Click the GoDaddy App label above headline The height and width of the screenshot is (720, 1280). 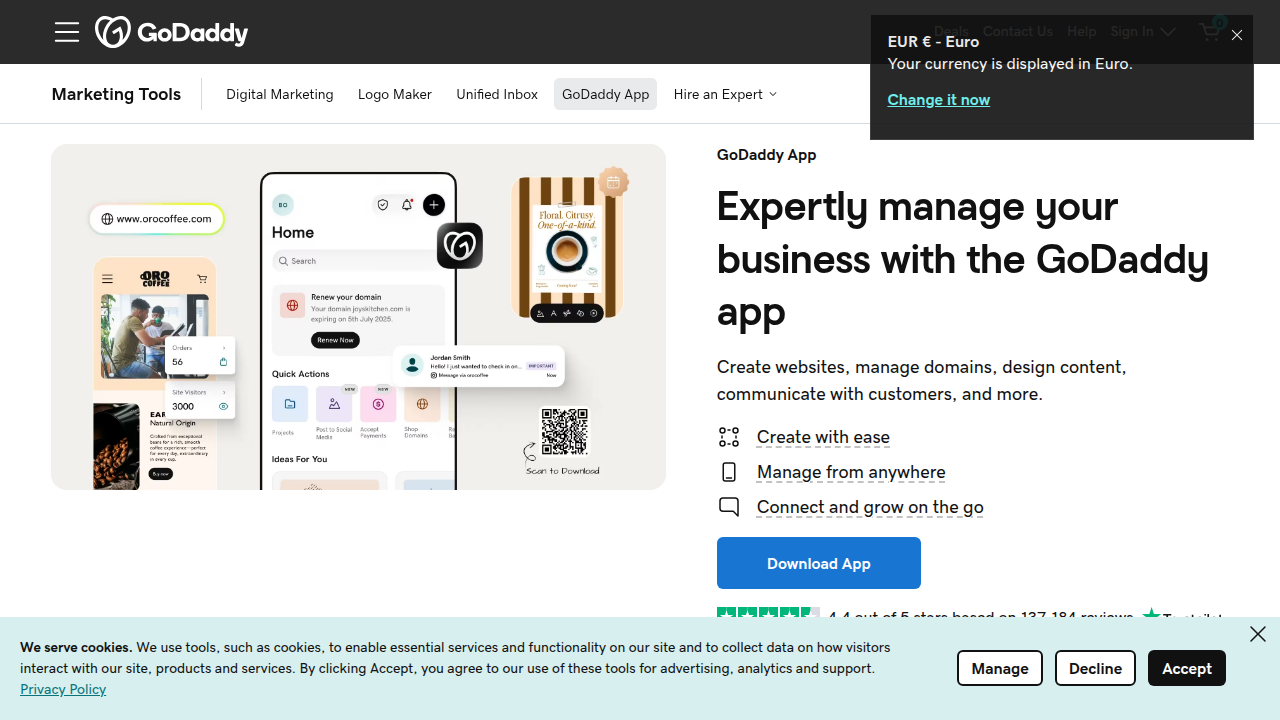(x=767, y=155)
